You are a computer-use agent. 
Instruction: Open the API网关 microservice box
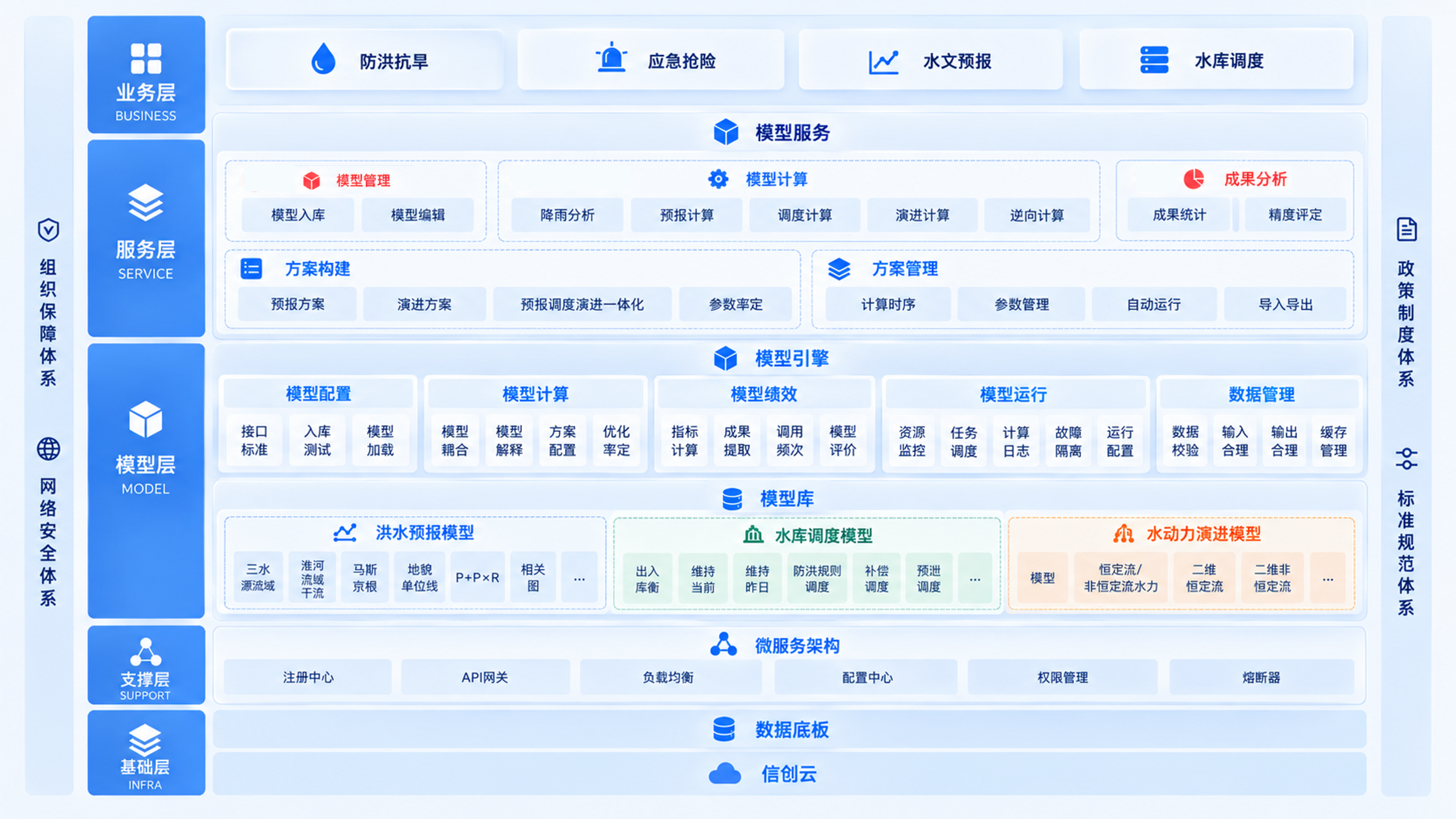click(x=485, y=677)
